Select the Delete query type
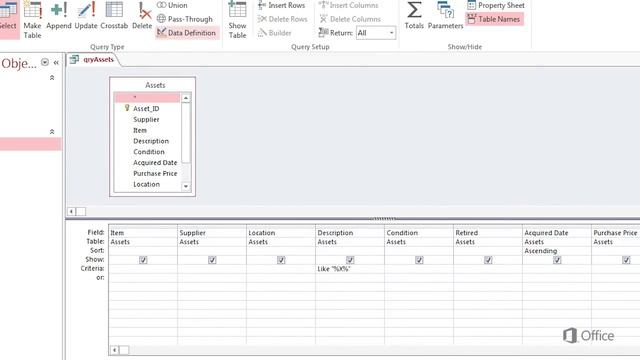640x360 pixels. [x=142, y=16]
